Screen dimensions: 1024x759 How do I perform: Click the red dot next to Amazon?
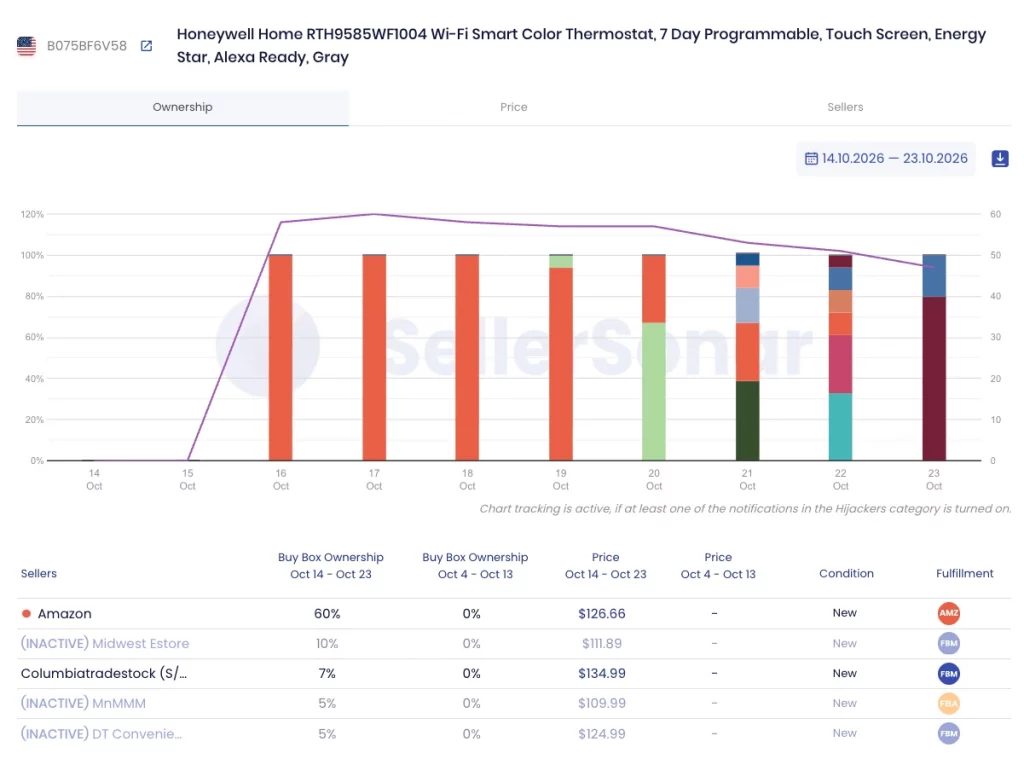(x=26, y=613)
